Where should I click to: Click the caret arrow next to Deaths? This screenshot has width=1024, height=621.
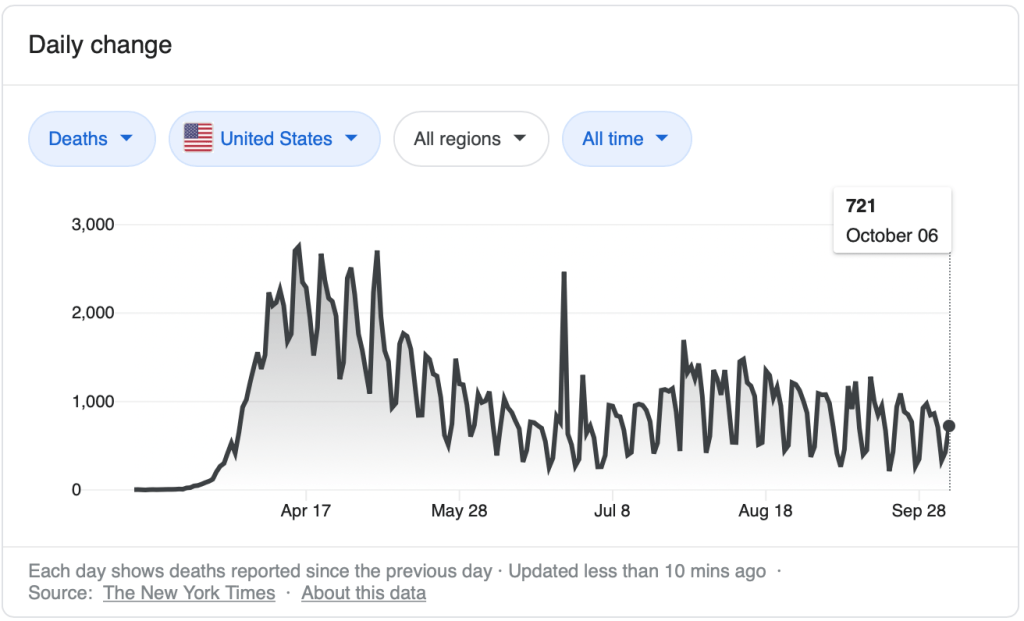click(126, 139)
